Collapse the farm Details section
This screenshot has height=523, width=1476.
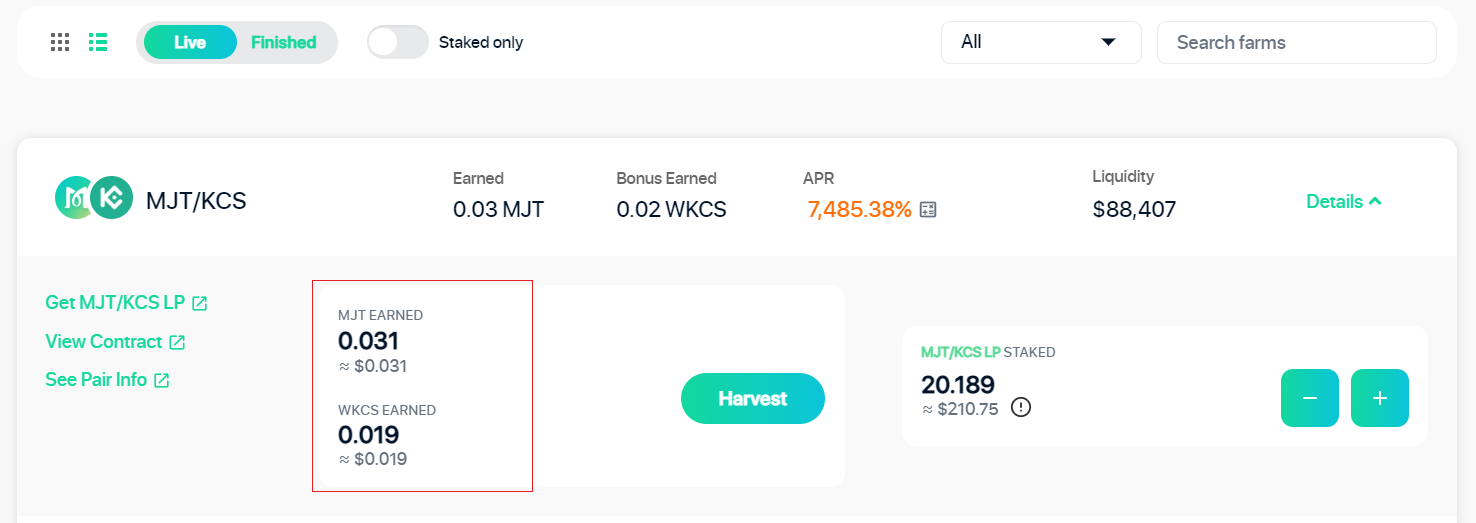(x=1344, y=201)
